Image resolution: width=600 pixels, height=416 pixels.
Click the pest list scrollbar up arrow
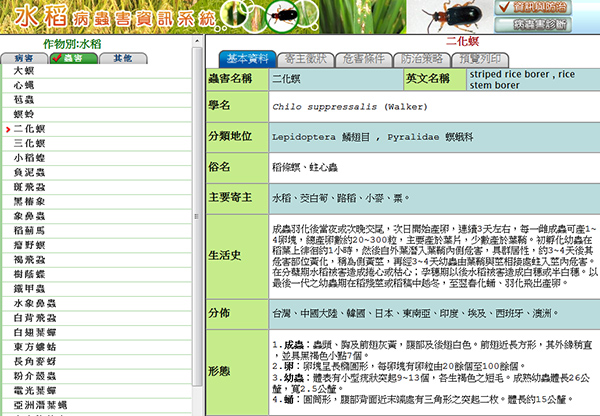click(x=197, y=41)
